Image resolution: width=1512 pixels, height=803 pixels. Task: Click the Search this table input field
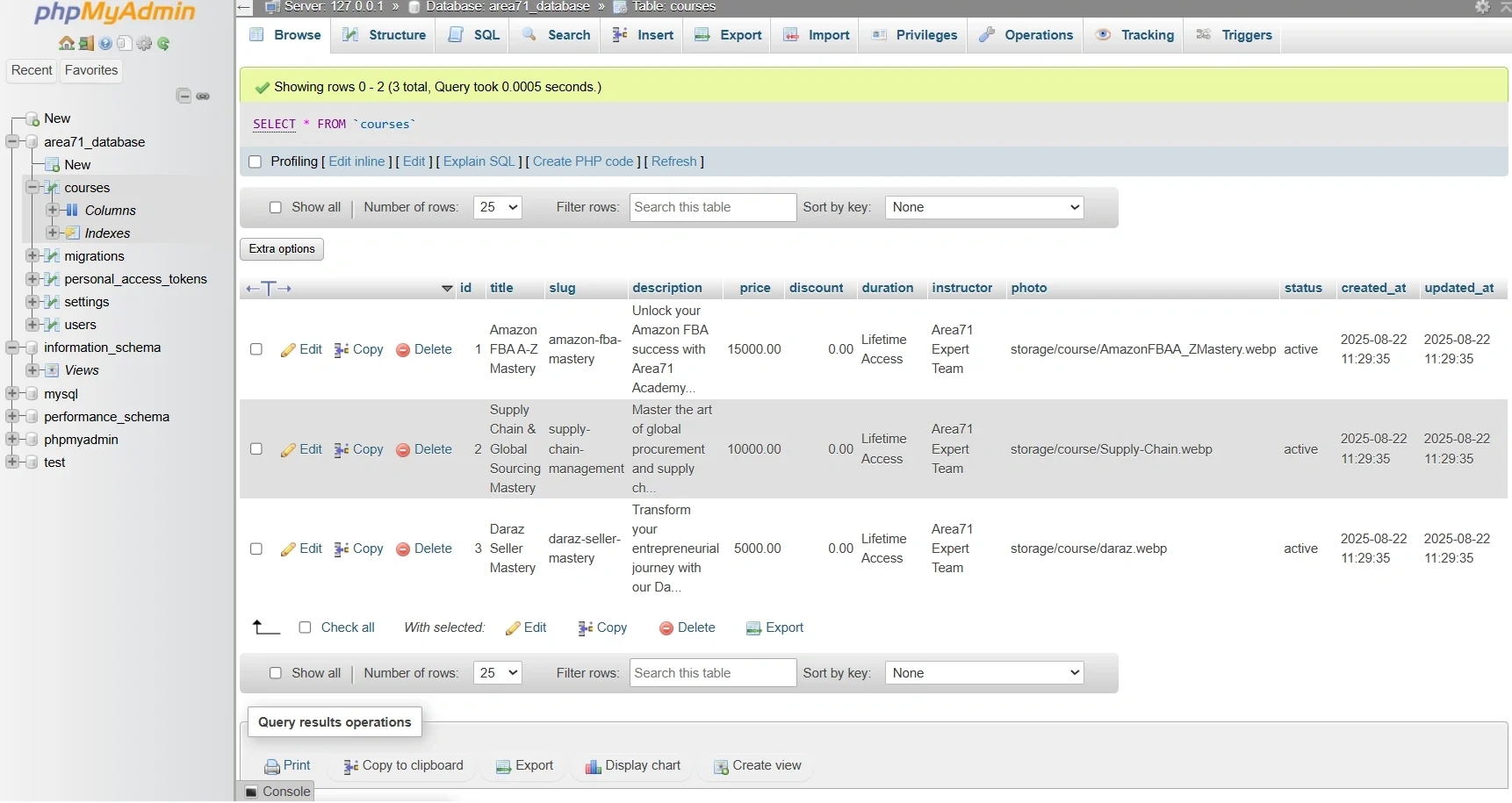[711, 207]
